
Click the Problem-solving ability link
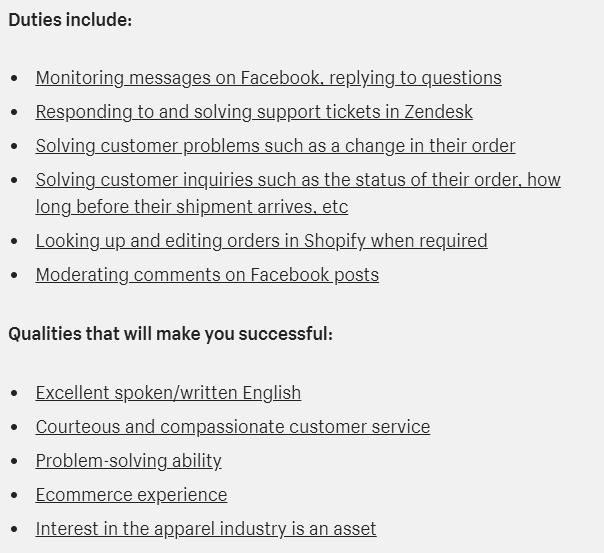pos(128,461)
